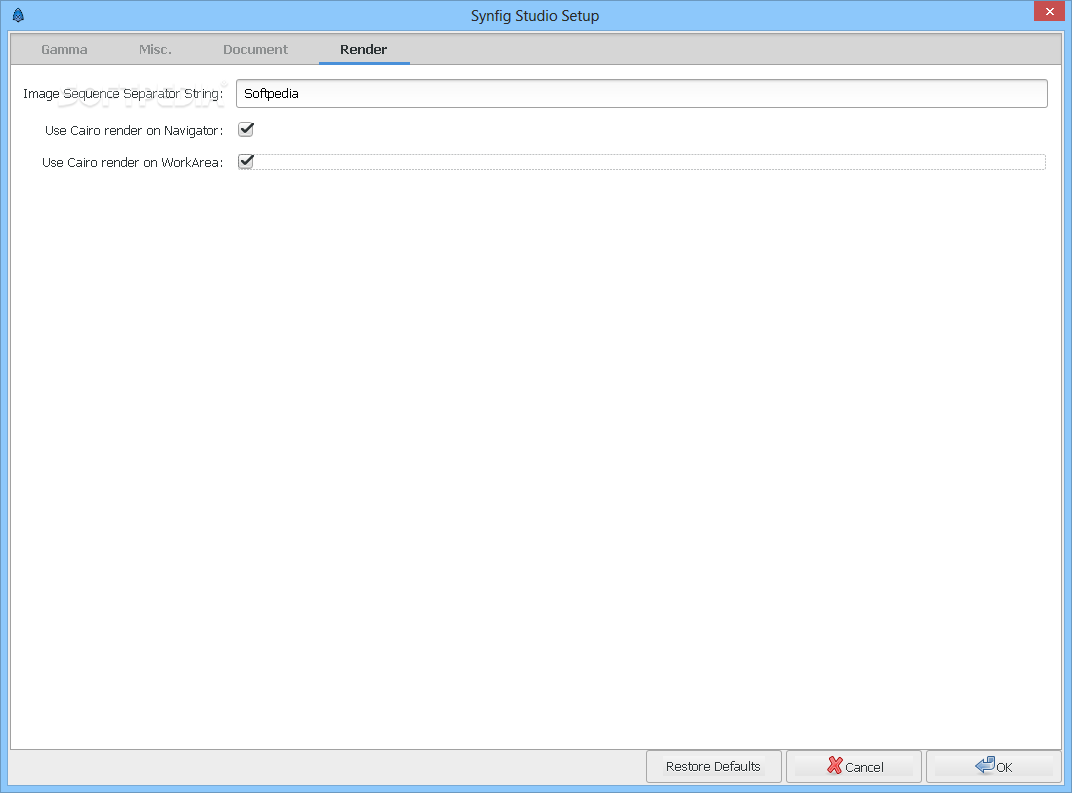The width and height of the screenshot is (1072, 793).
Task: Switch to the Gamma tab
Action: coord(64,49)
